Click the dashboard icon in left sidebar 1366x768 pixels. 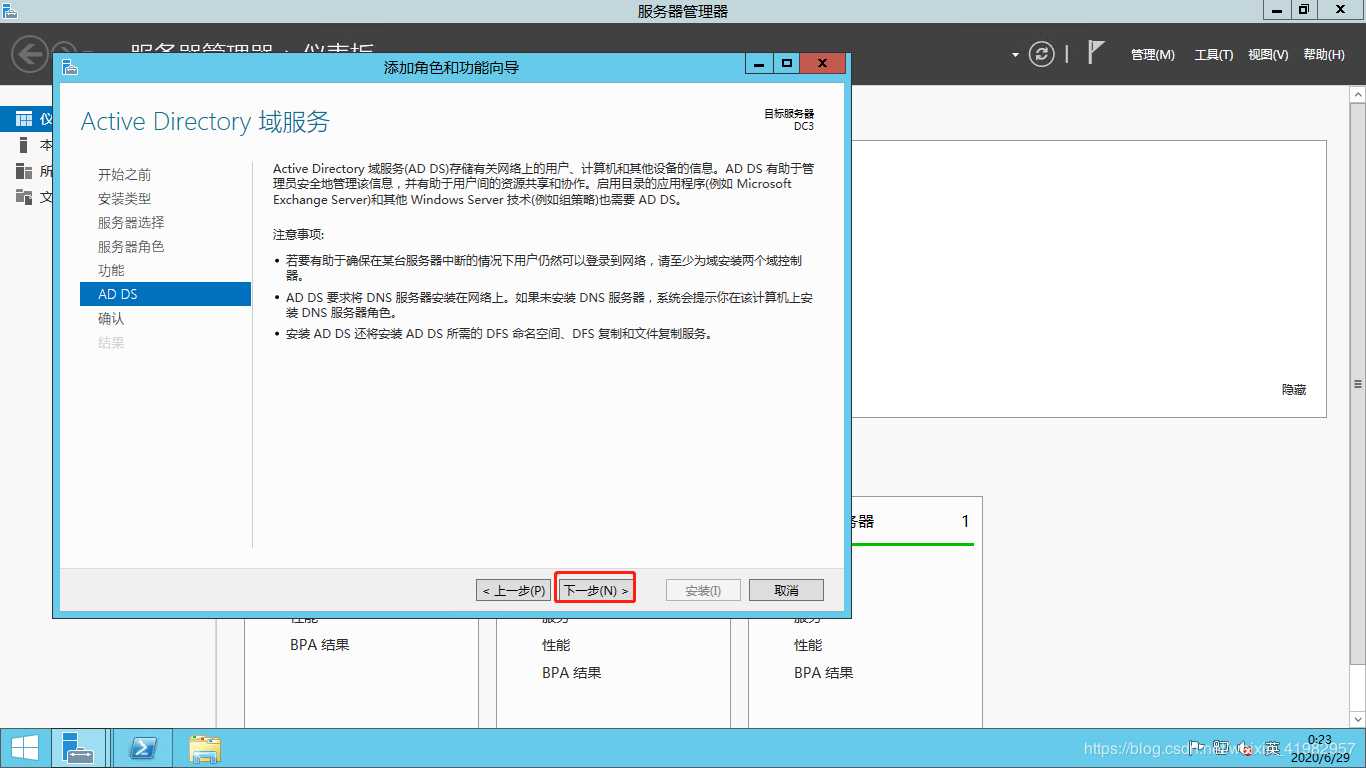tap(24, 119)
